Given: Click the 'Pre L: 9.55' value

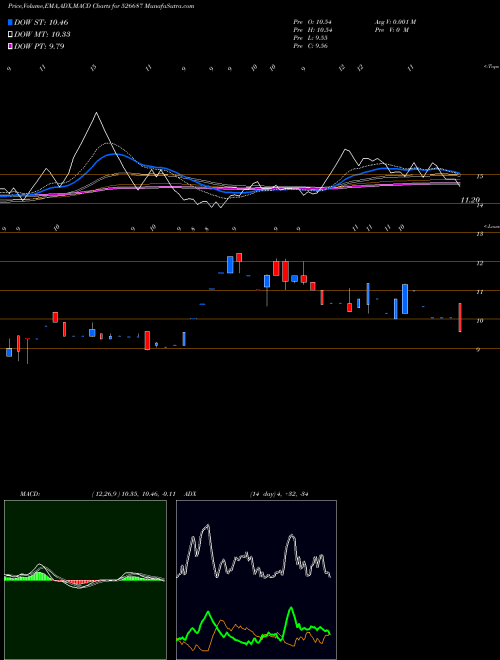Looking at the screenshot, I should (311, 38).
